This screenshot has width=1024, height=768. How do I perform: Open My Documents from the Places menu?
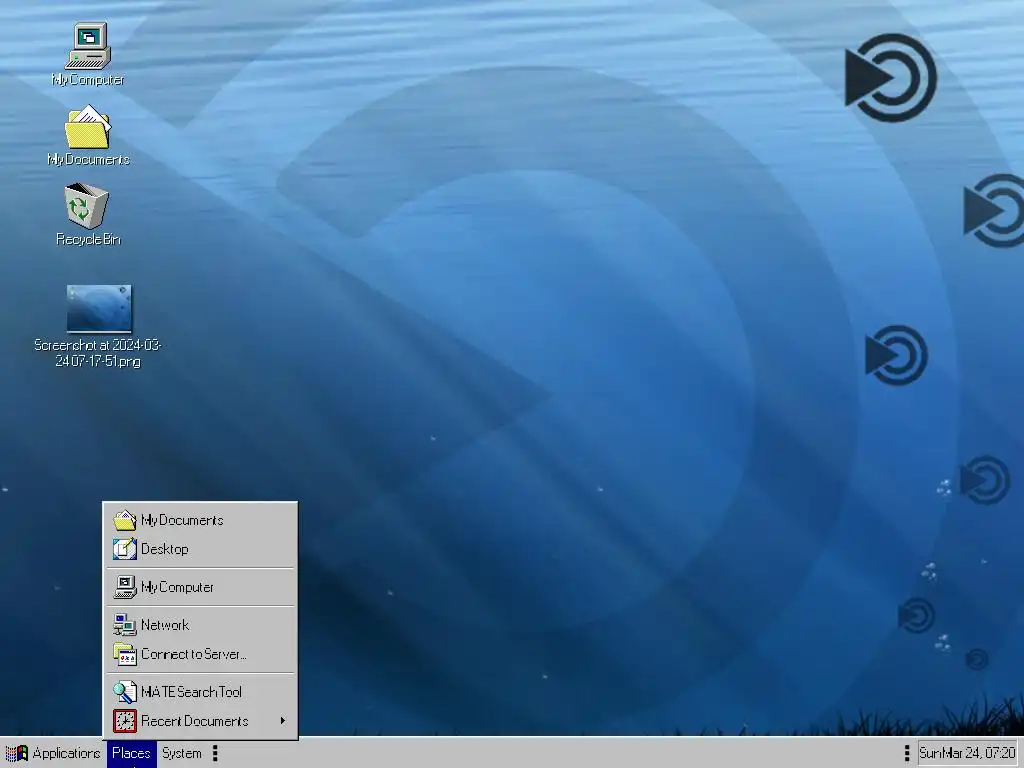200,520
